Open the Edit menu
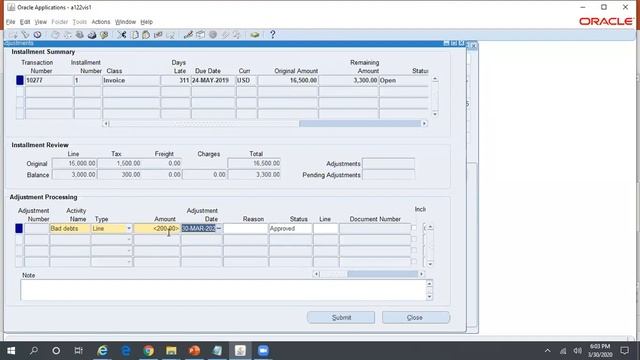Viewport: 640px width, 360px height. (25, 22)
